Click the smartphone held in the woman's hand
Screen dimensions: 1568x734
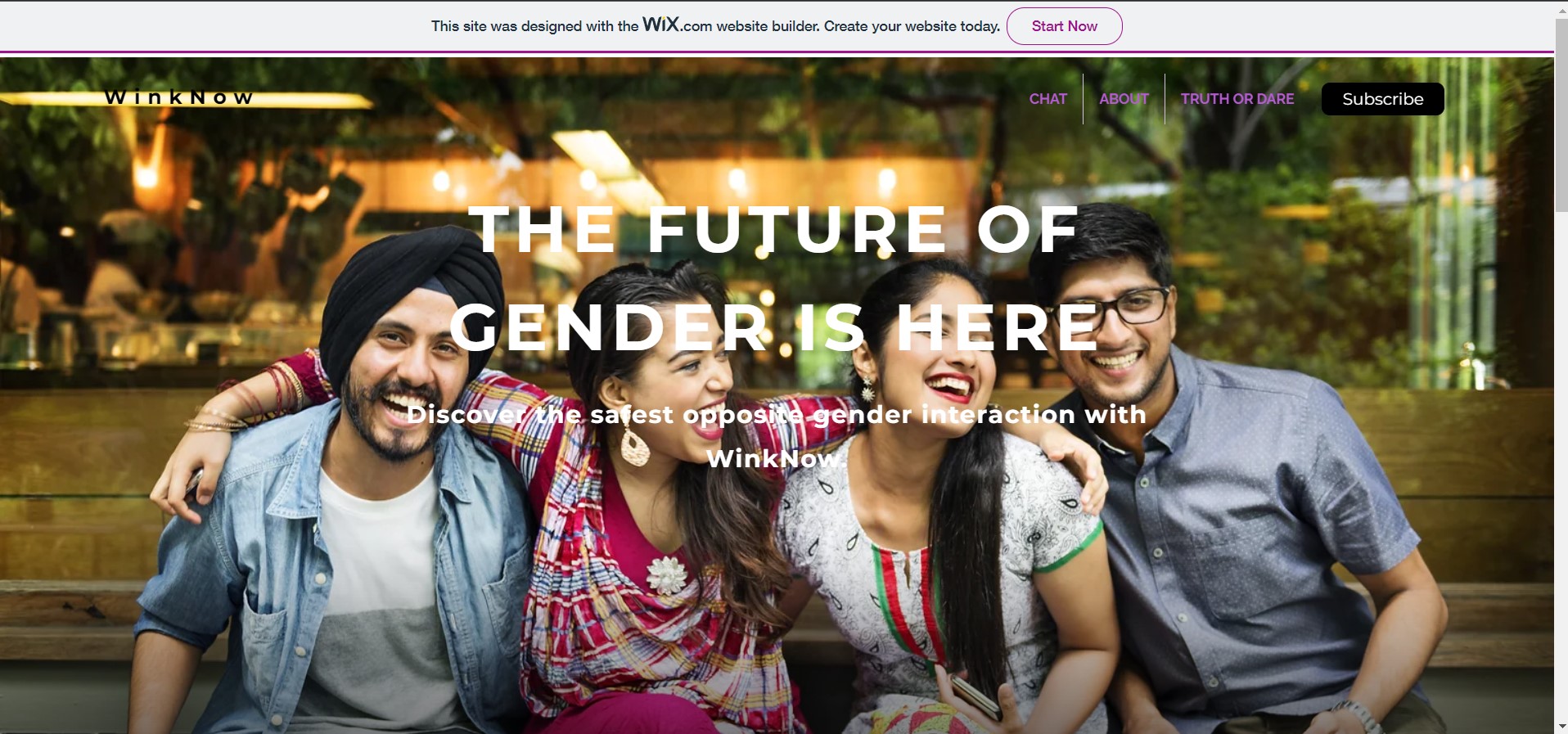pyautogui.click(x=974, y=696)
